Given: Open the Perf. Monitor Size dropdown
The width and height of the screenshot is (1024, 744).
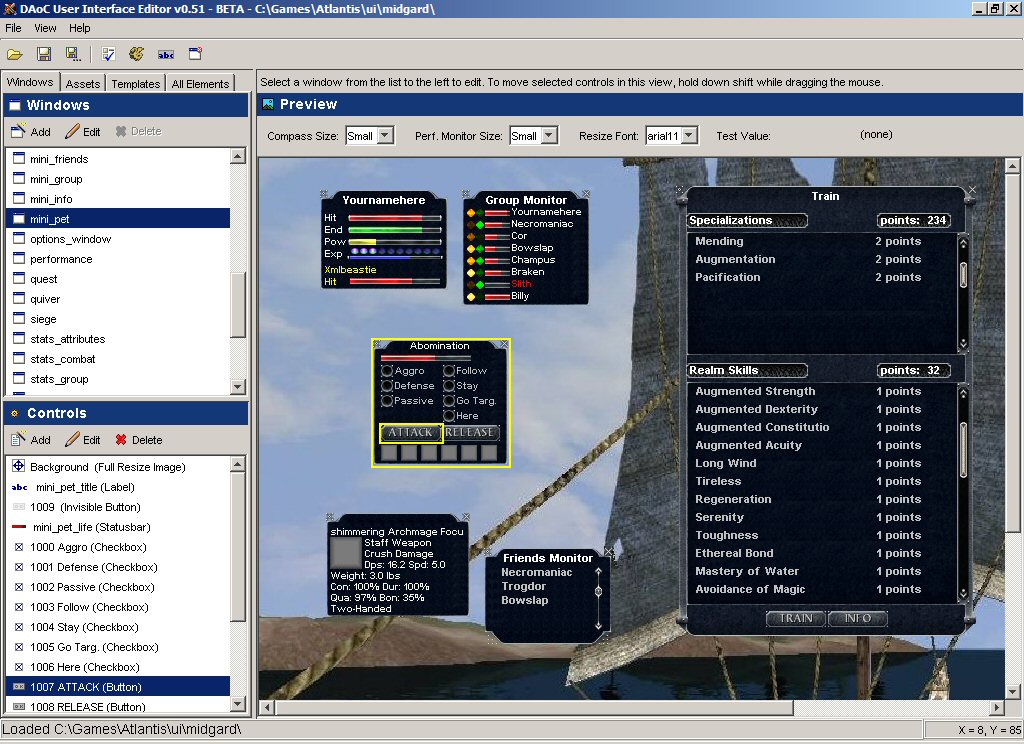Looking at the screenshot, I should coord(549,136).
